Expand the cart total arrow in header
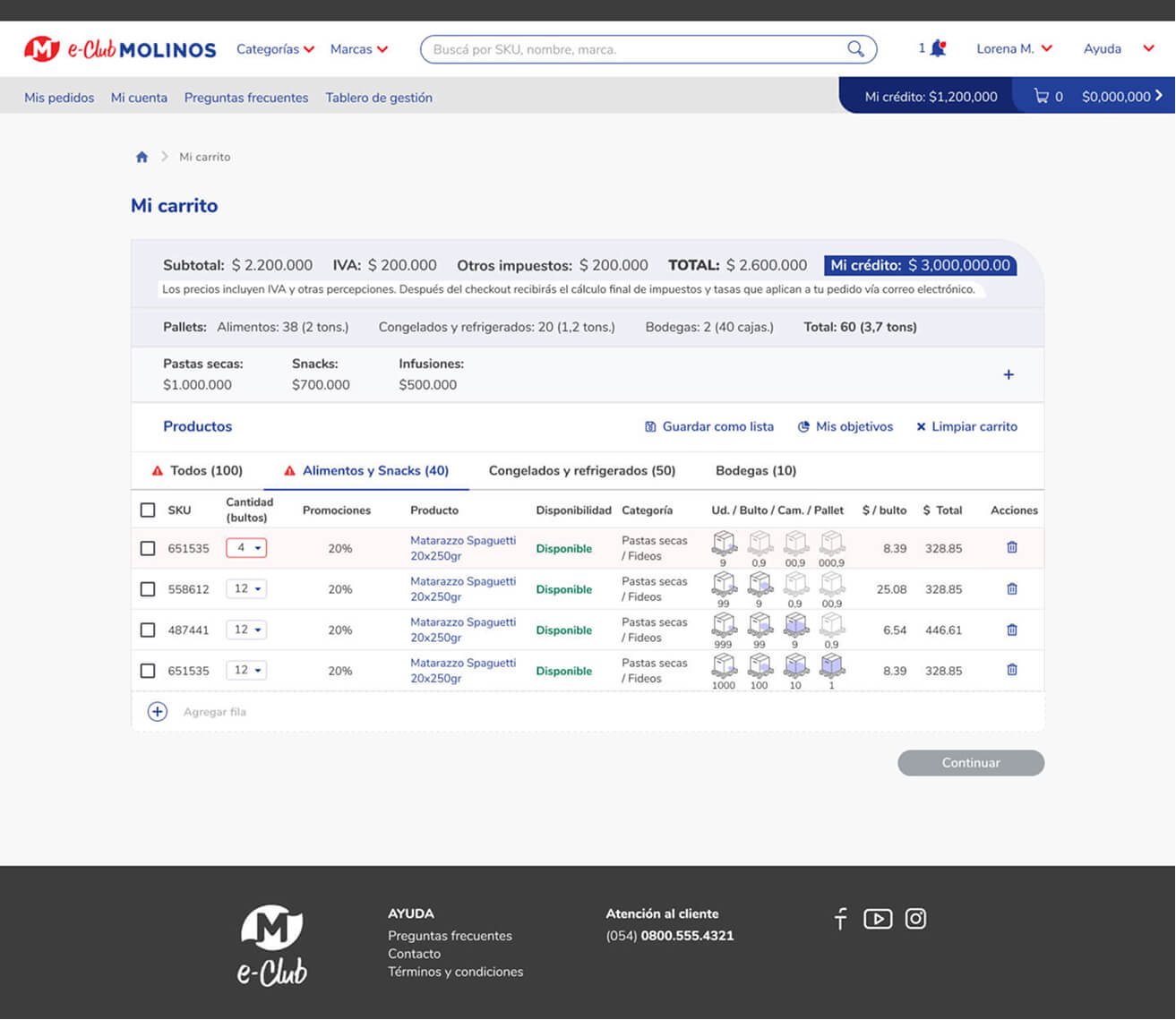 (1159, 95)
